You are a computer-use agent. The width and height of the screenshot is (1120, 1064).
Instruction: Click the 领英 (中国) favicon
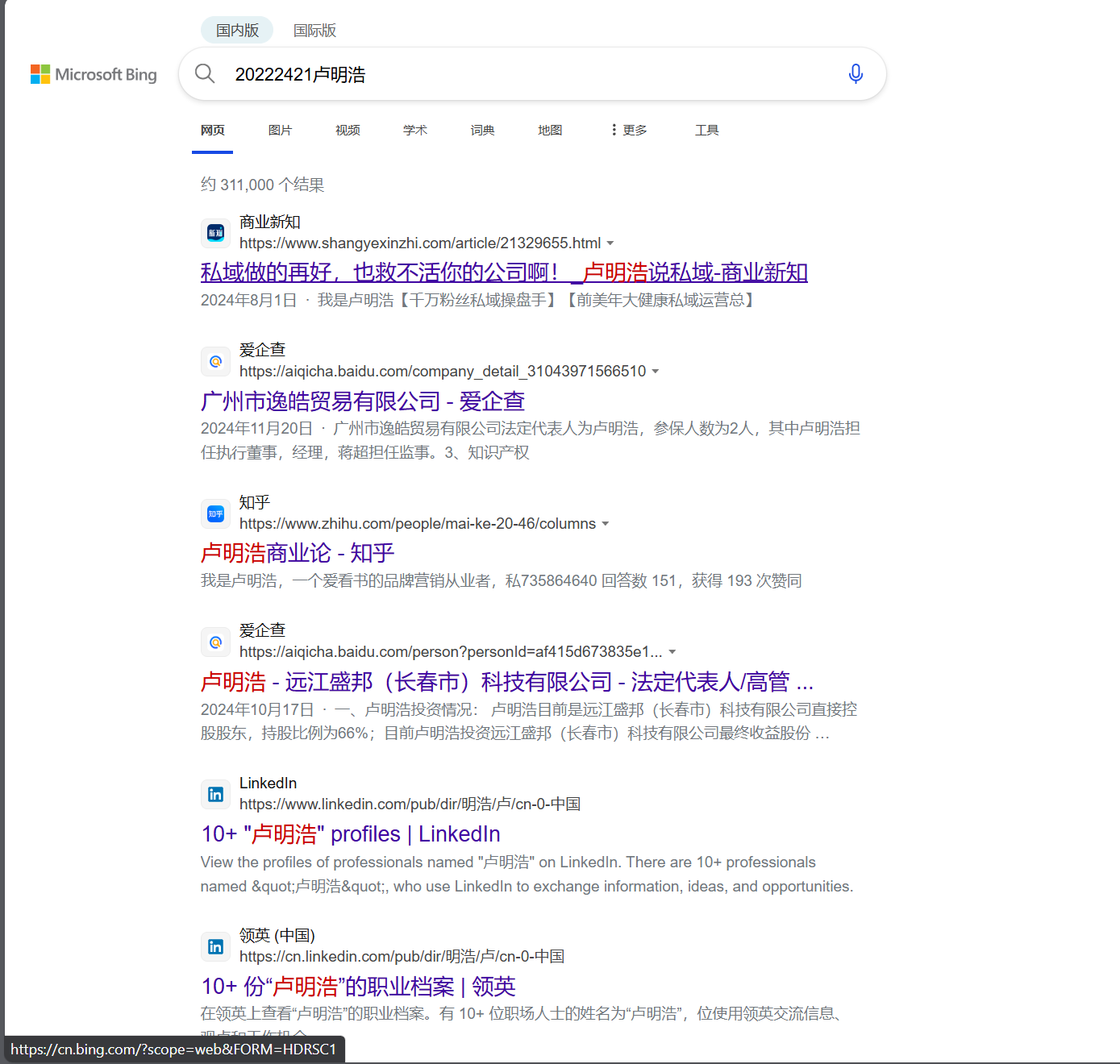pos(215,946)
